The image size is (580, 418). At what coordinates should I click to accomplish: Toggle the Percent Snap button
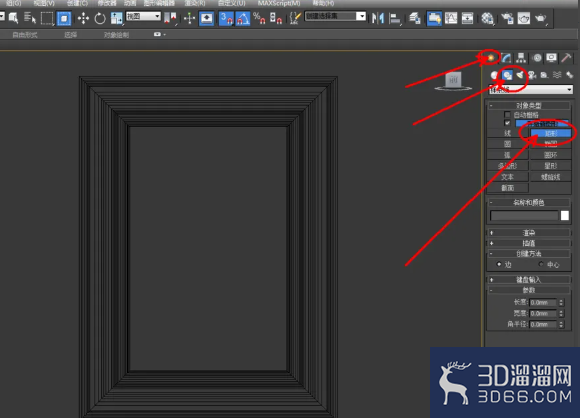pos(259,18)
